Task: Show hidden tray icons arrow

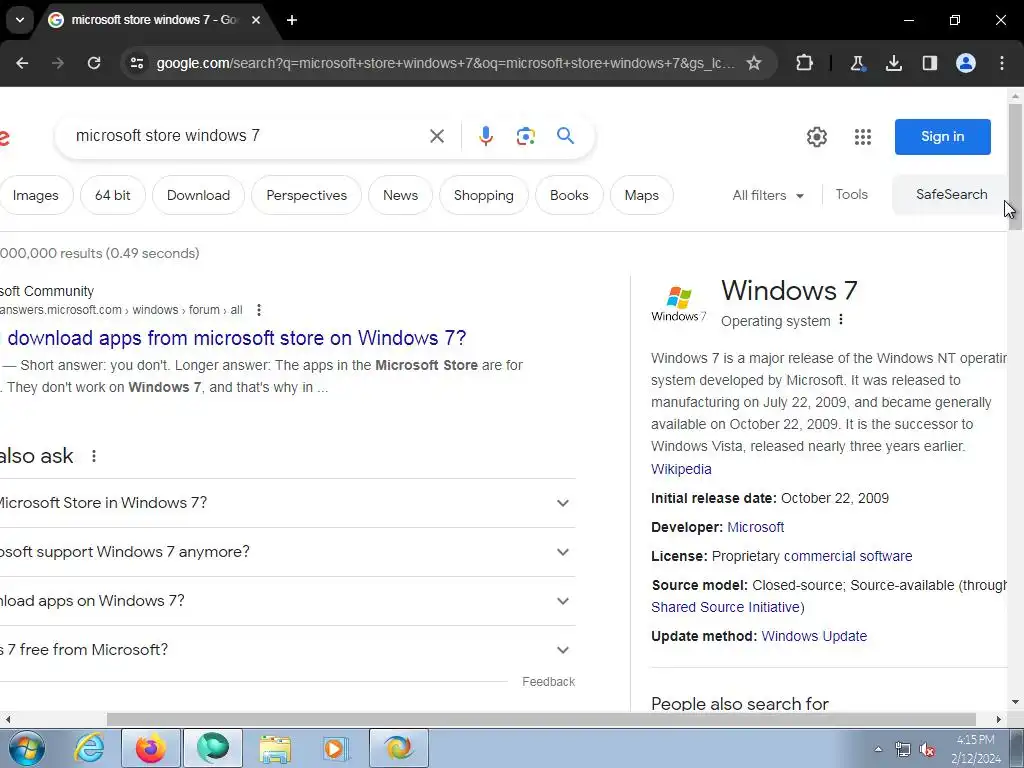Action: 878,749
